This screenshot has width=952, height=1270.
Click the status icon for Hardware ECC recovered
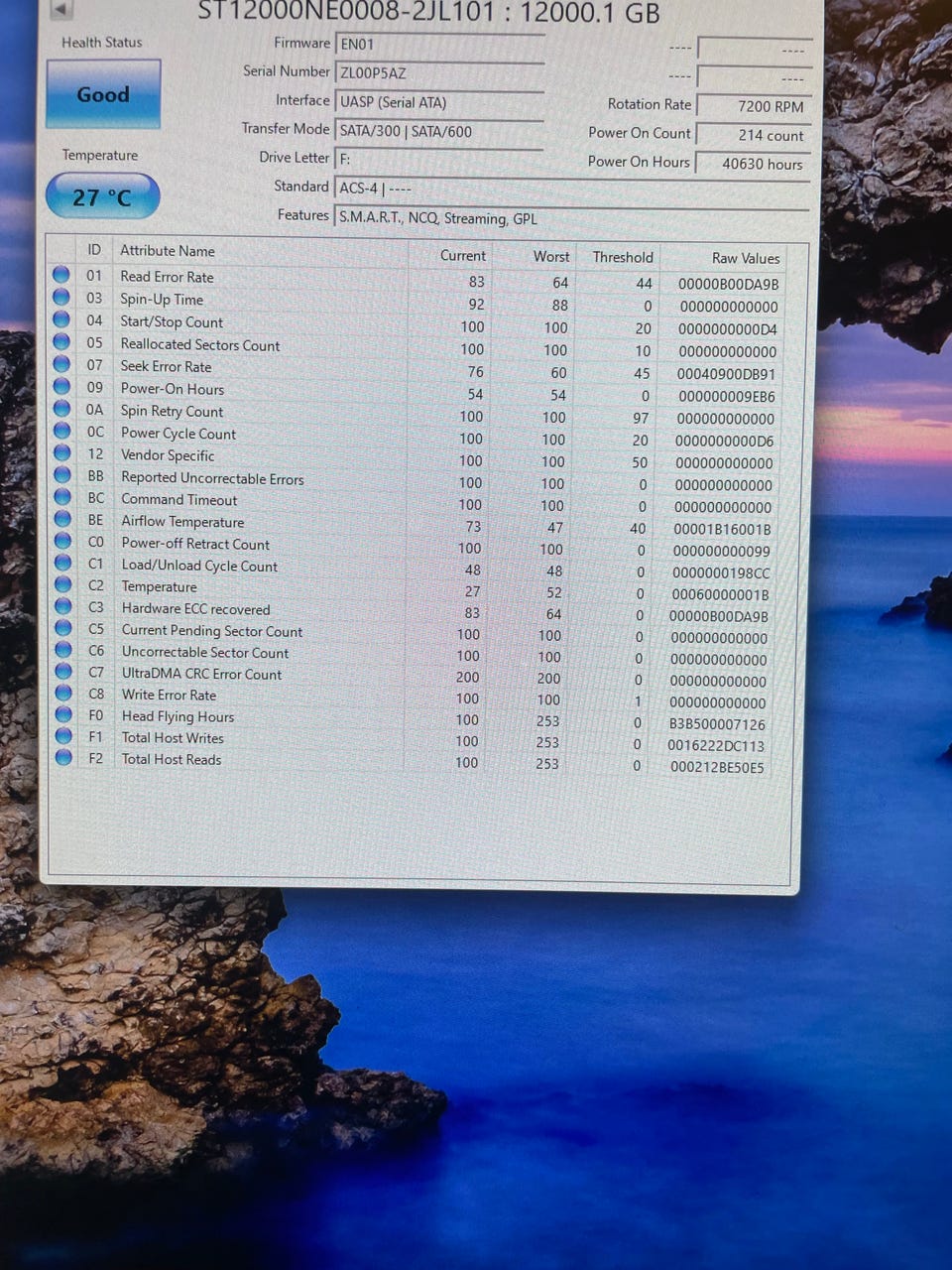[62, 605]
